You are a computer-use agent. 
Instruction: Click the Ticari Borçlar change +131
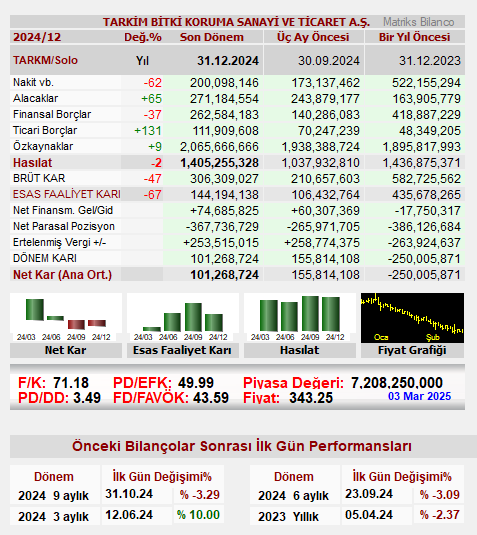pyautogui.click(x=148, y=131)
